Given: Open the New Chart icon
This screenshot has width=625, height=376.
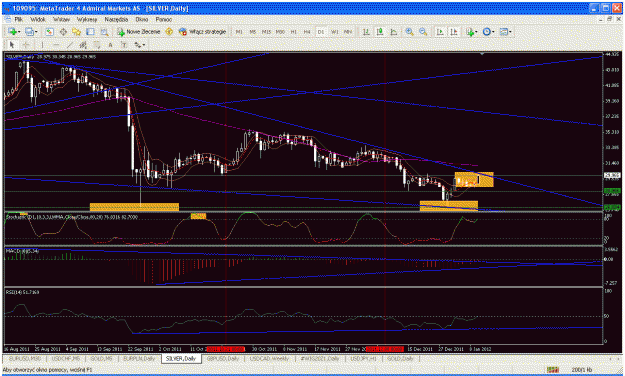Looking at the screenshot, I should coord(12,31).
